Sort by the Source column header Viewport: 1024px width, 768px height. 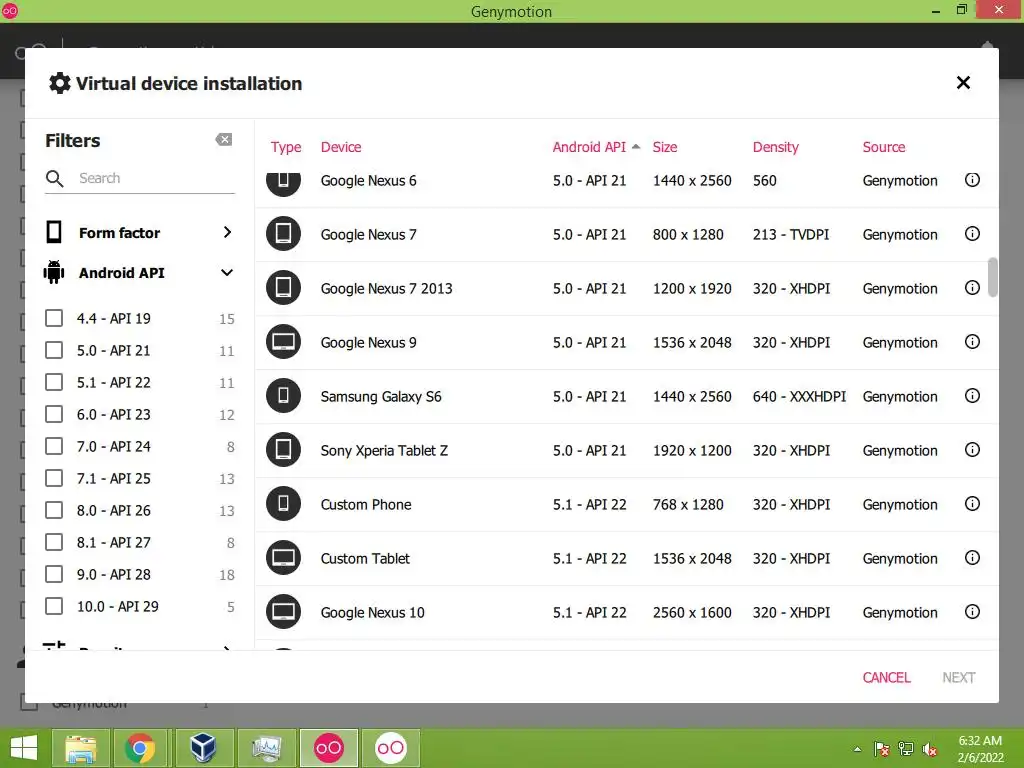coord(884,147)
